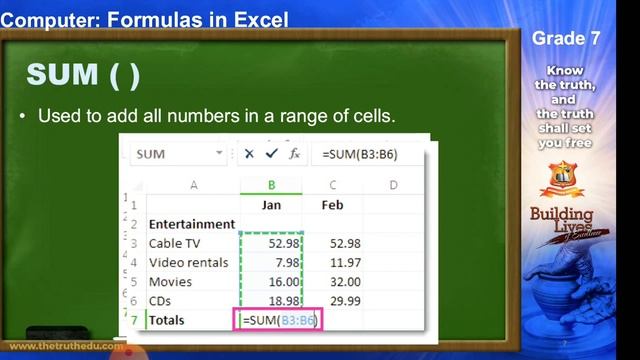Select column B header
640x360 pixels.
tap(271, 185)
